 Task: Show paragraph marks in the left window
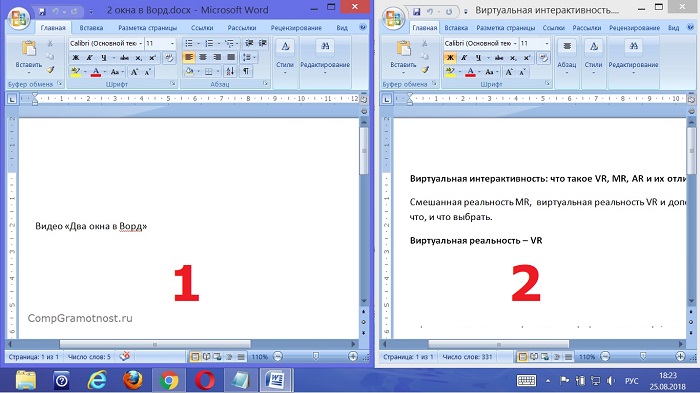(246, 71)
